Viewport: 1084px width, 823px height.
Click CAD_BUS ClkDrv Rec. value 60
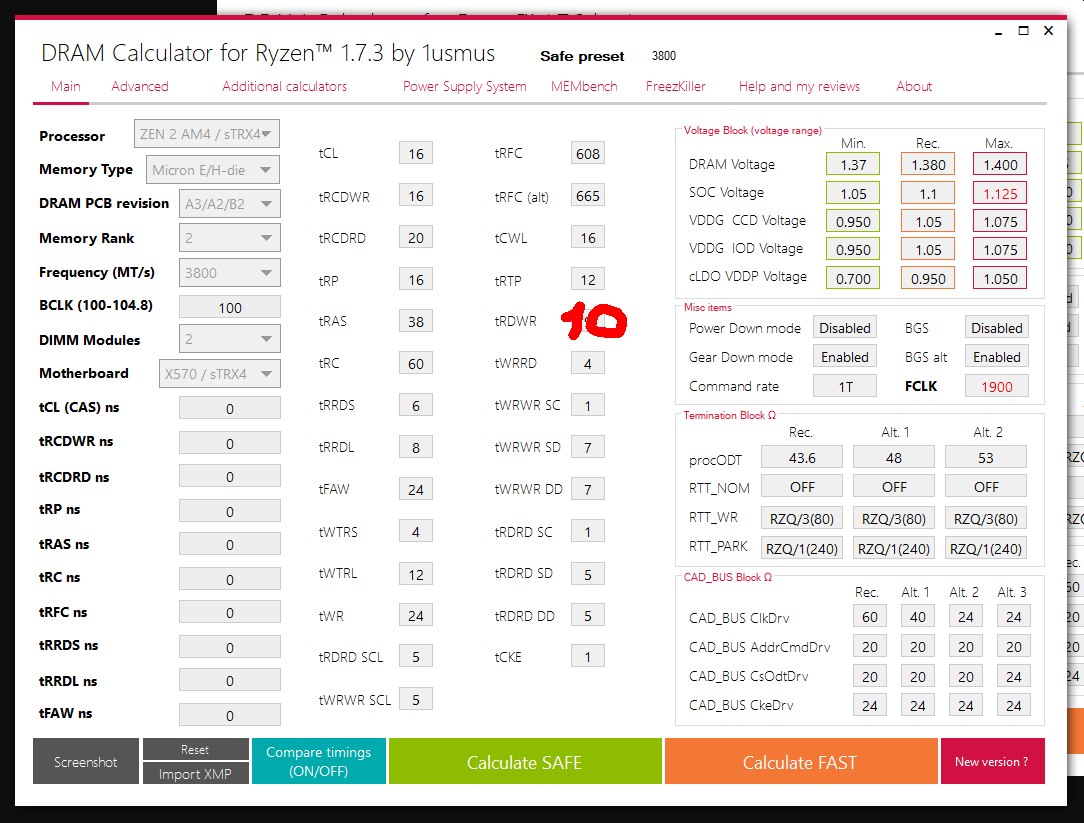coord(870,617)
